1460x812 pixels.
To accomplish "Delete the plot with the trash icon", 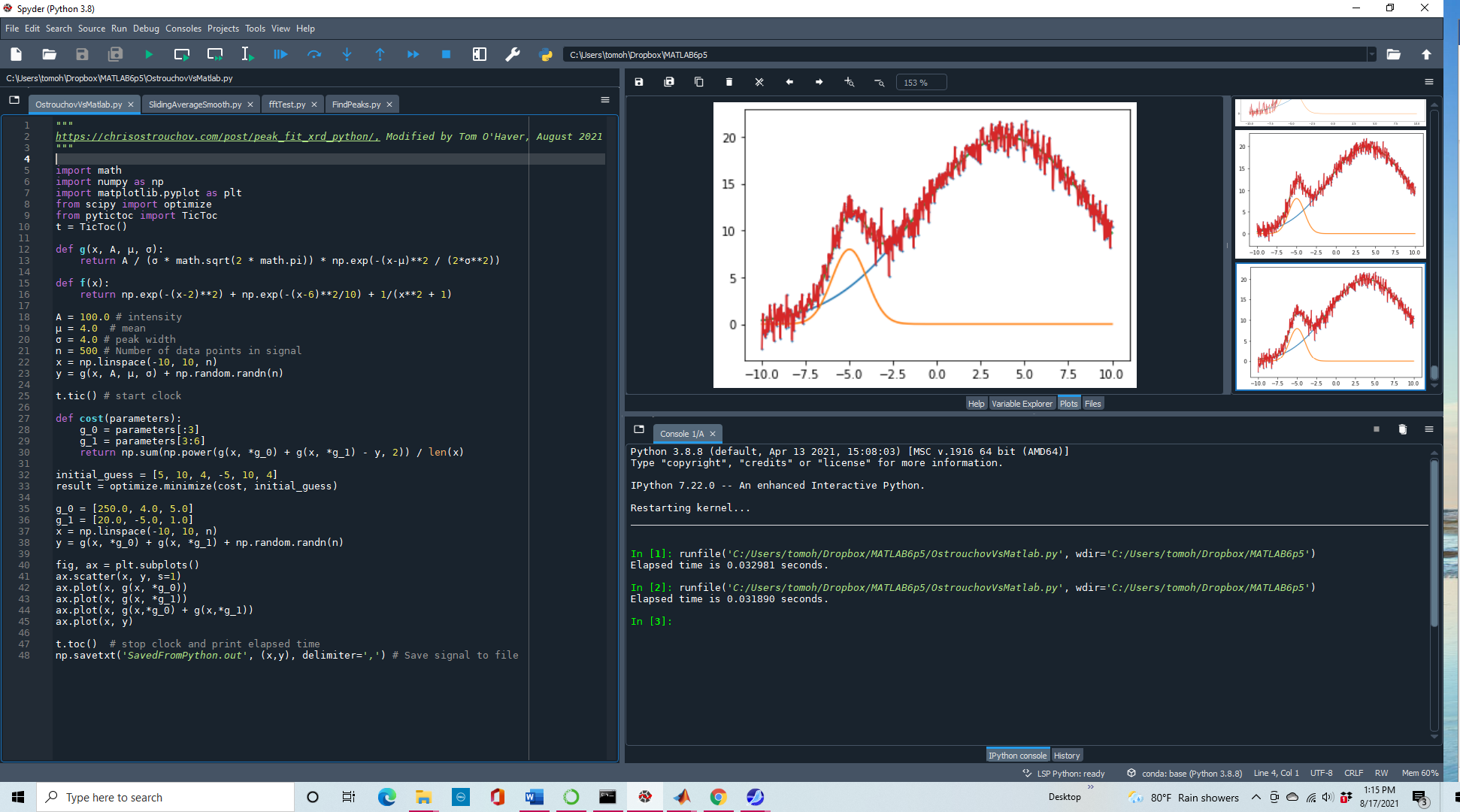I will pos(728,82).
